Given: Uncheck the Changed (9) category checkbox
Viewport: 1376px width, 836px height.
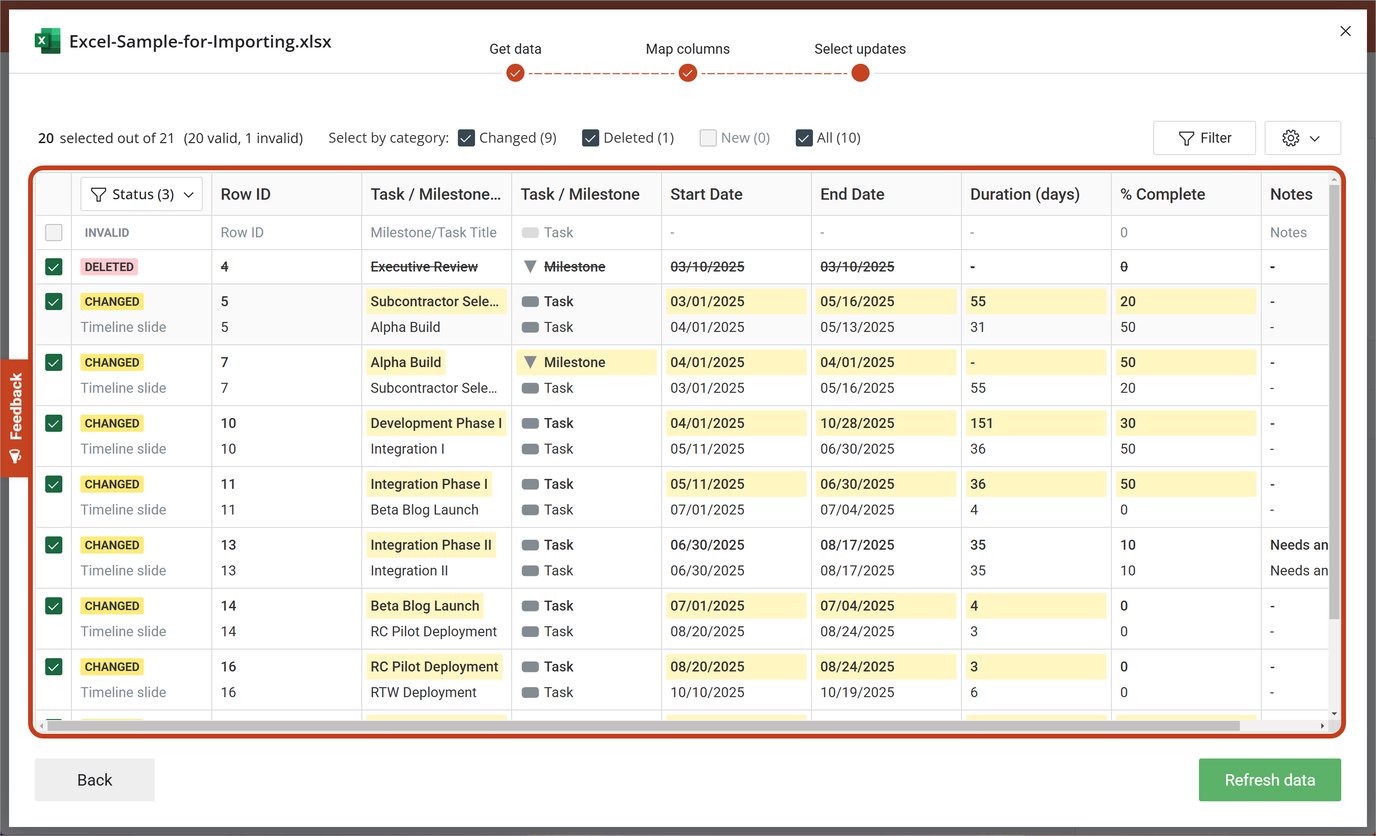Looking at the screenshot, I should click(466, 137).
